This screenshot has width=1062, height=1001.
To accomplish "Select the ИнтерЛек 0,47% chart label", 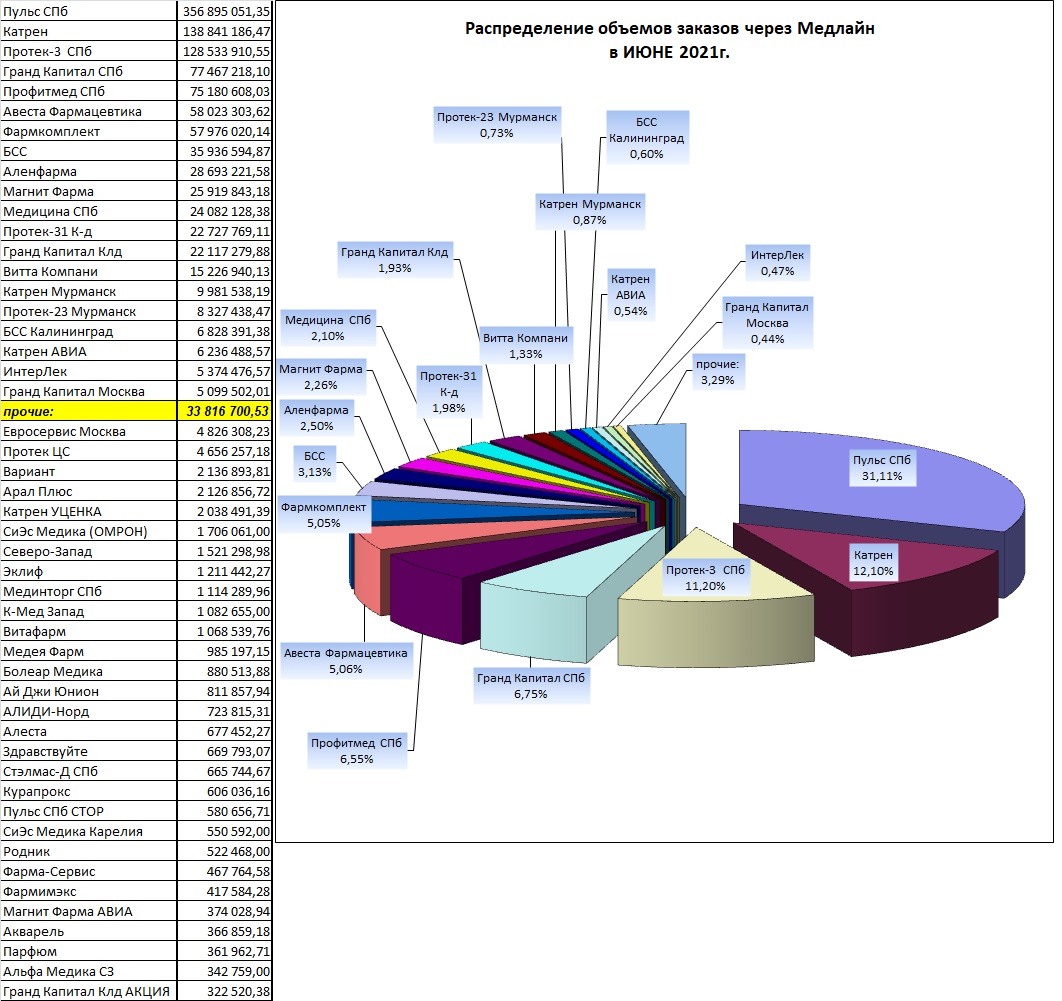I will click(777, 263).
